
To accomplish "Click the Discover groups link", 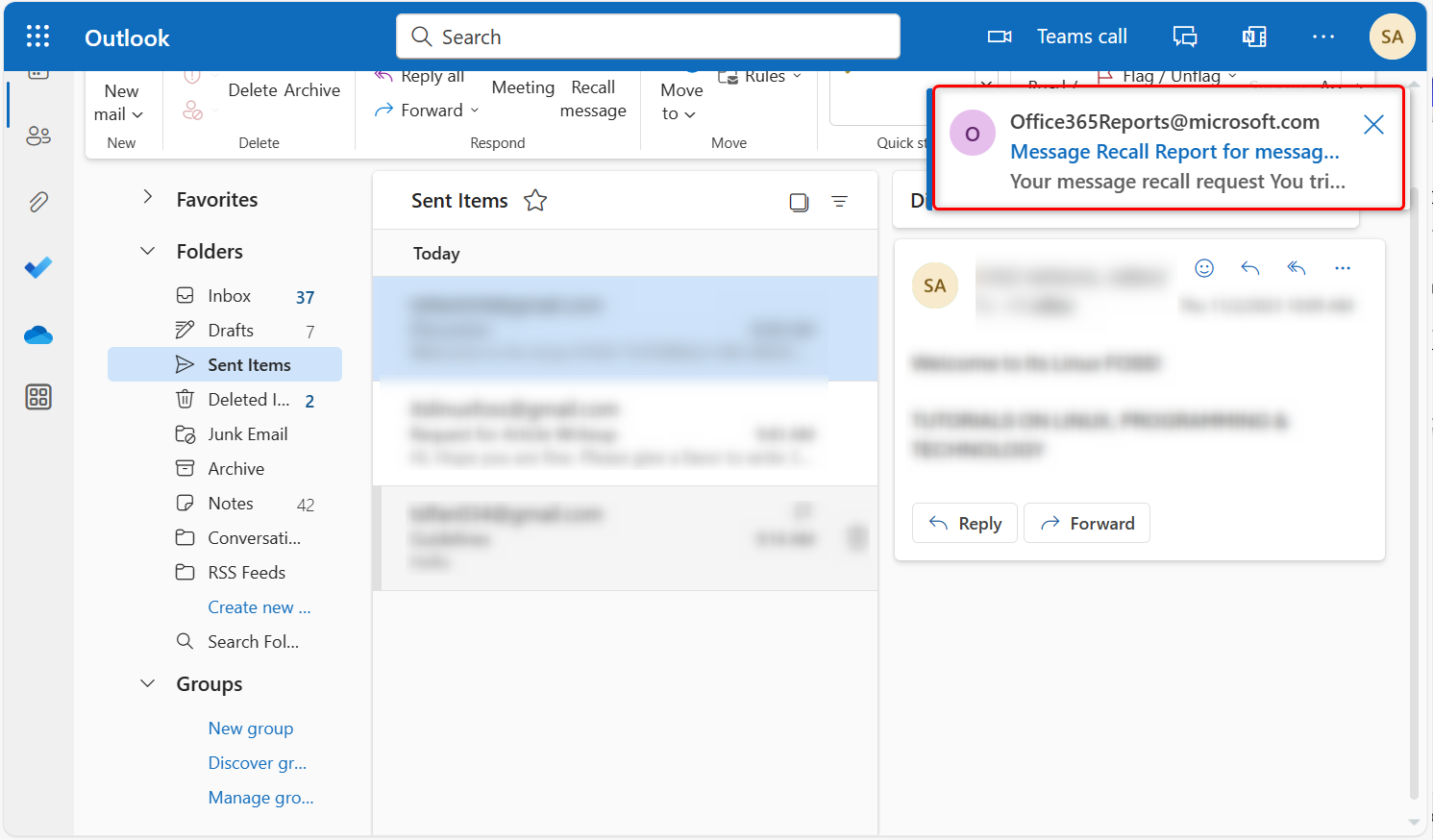I will [x=258, y=763].
